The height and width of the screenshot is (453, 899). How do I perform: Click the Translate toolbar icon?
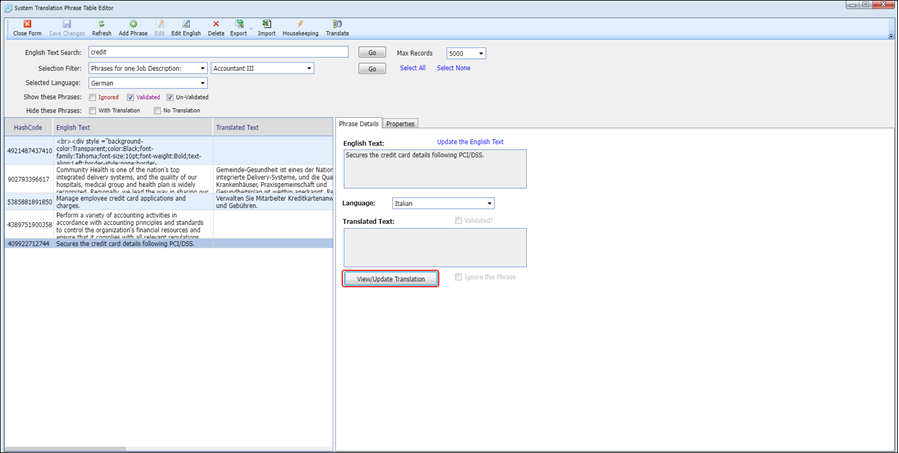337,24
